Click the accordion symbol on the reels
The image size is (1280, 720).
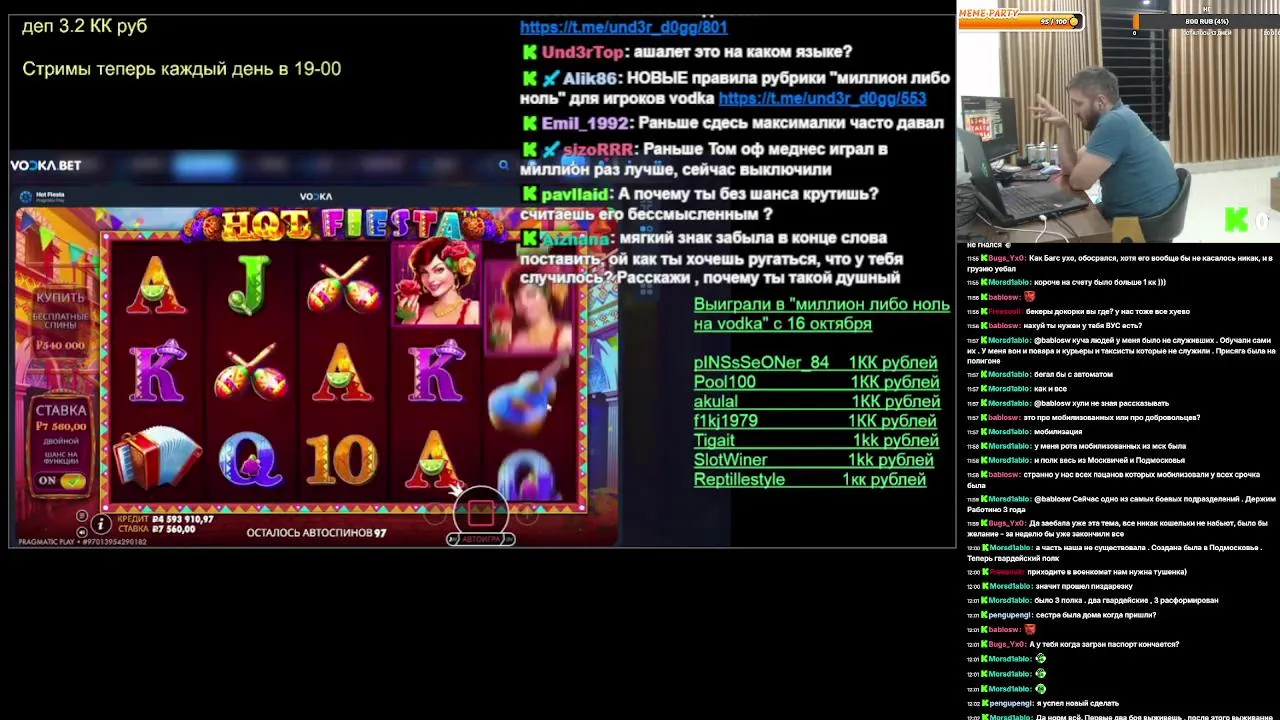click(x=157, y=457)
